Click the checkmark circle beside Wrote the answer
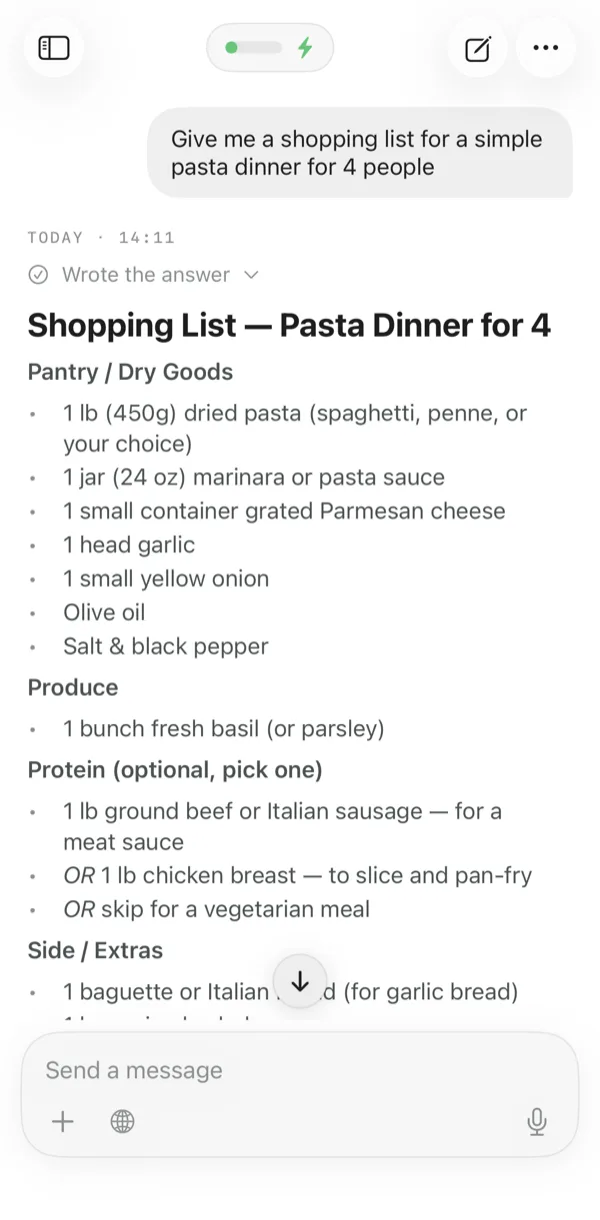 coord(39,274)
